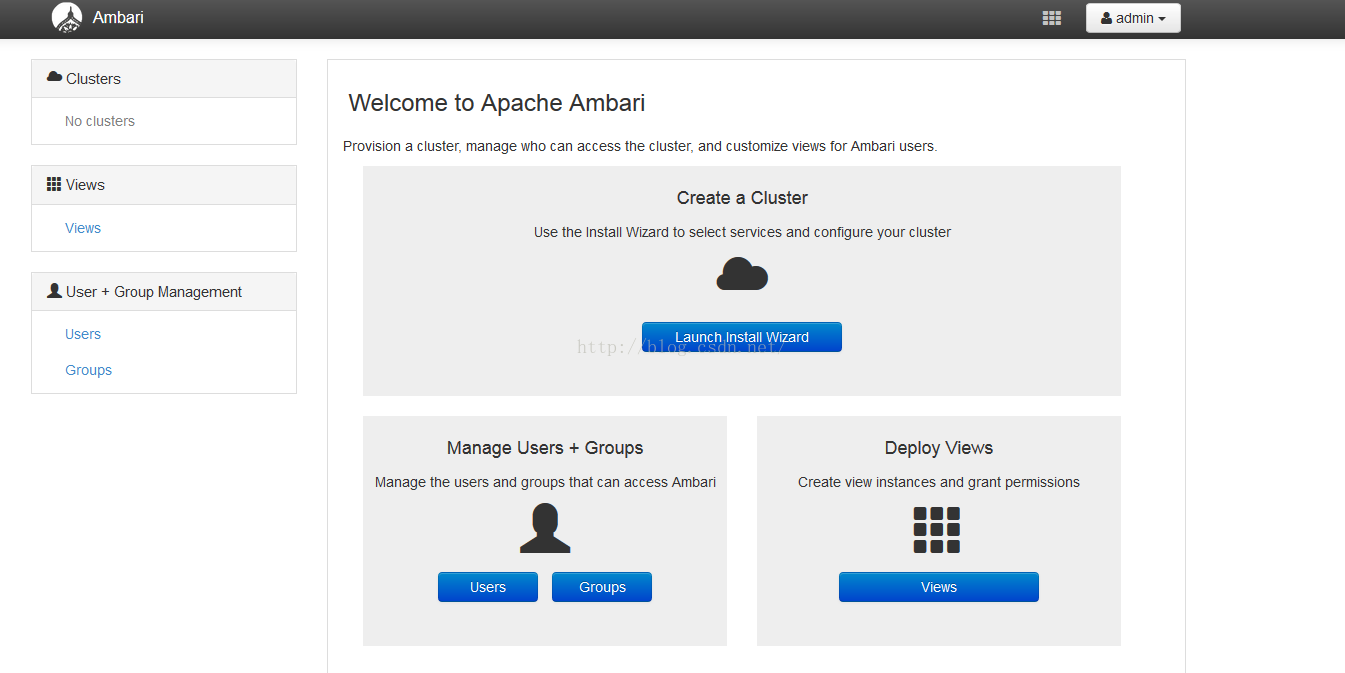
Task: Click the Ambari logo icon
Action: tap(67, 18)
